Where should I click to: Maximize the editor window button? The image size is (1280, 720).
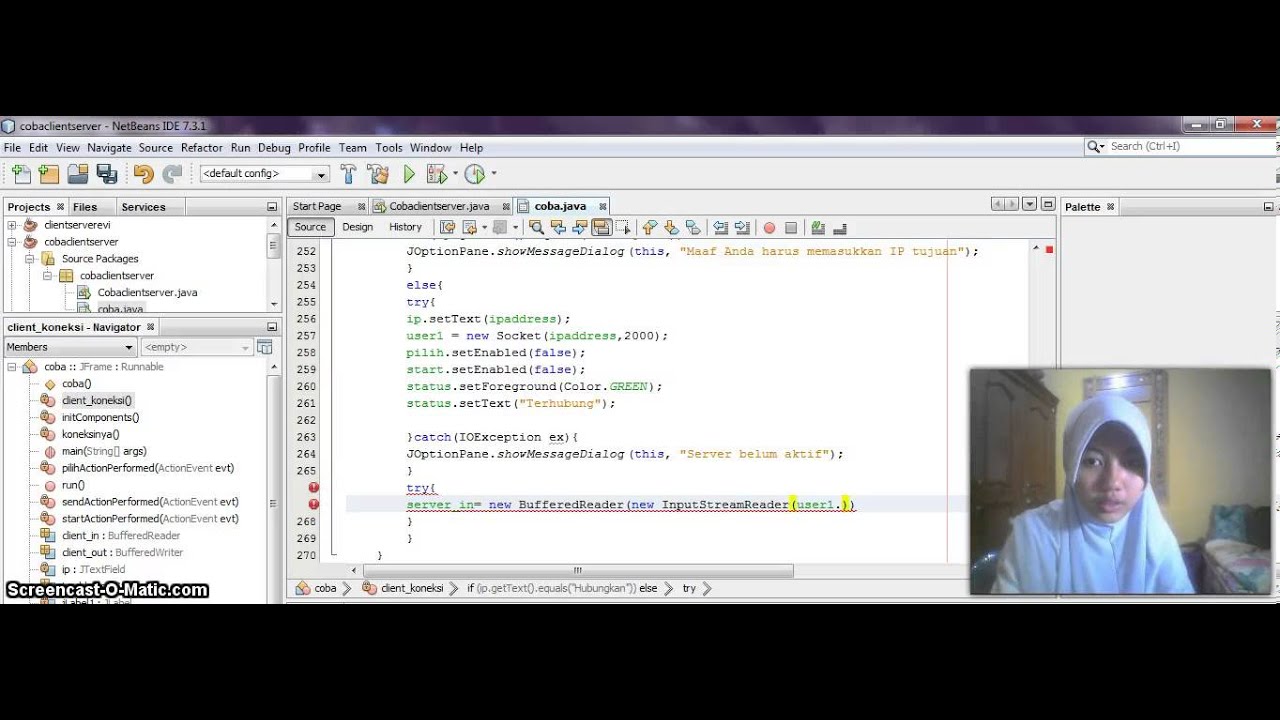tap(1047, 204)
